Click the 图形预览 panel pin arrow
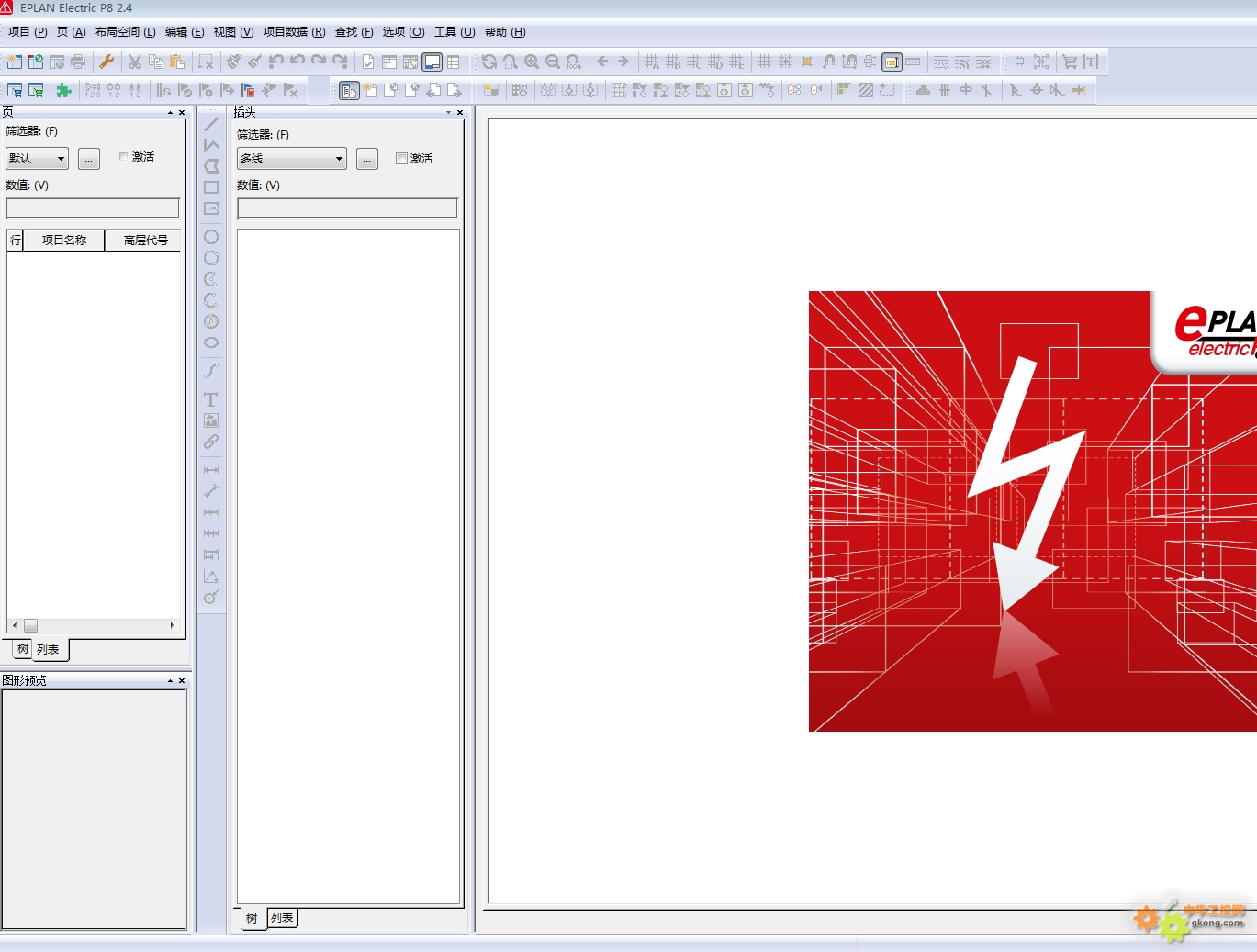This screenshot has width=1257, height=952. [170, 680]
